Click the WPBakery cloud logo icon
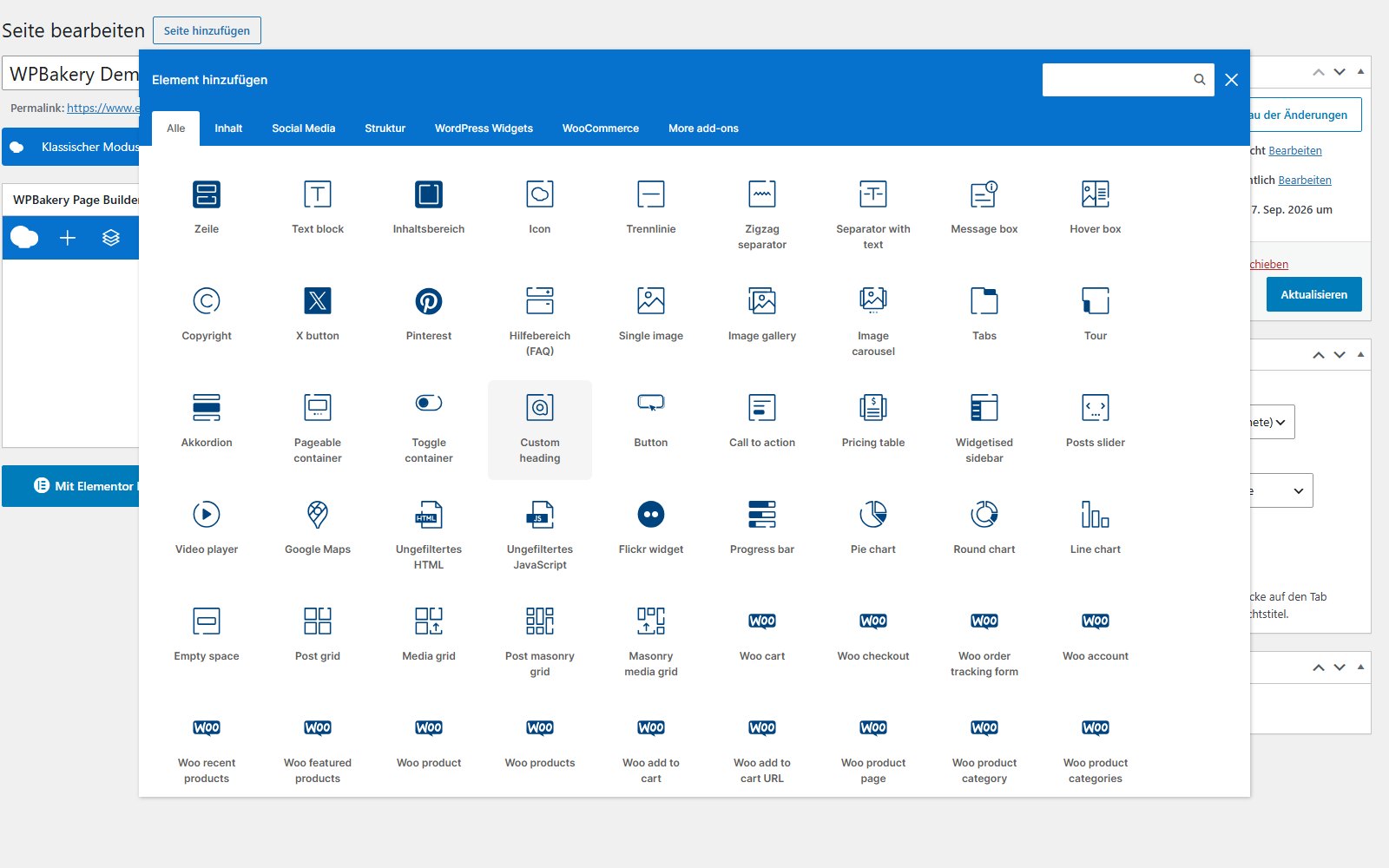1389x868 pixels. (x=24, y=238)
